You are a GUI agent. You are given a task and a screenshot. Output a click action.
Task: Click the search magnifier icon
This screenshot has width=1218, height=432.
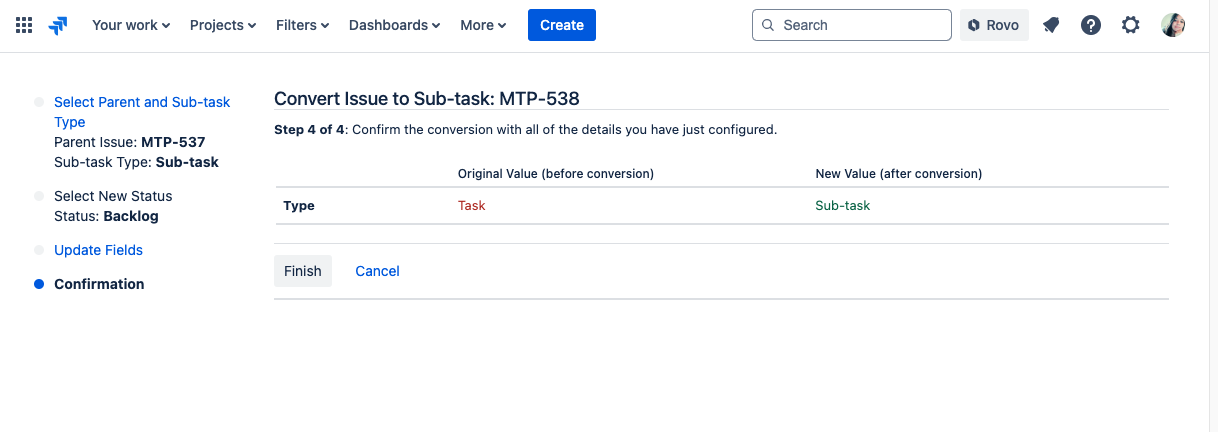[x=768, y=25]
